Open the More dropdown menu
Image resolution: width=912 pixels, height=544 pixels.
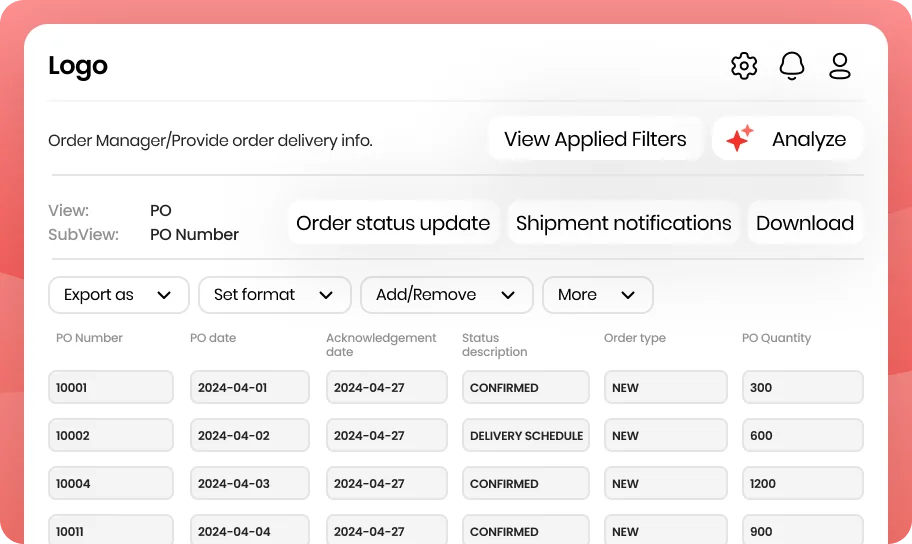[598, 295]
